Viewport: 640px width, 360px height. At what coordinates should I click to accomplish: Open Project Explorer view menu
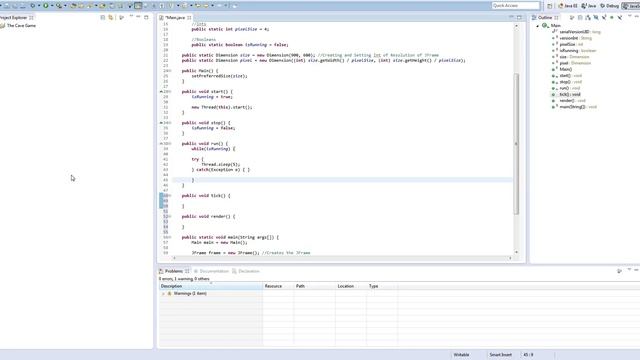131,17
